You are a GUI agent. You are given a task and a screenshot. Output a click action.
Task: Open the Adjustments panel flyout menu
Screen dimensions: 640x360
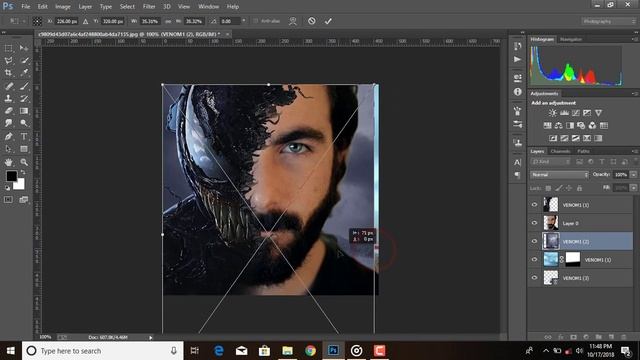[x=635, y=93]
